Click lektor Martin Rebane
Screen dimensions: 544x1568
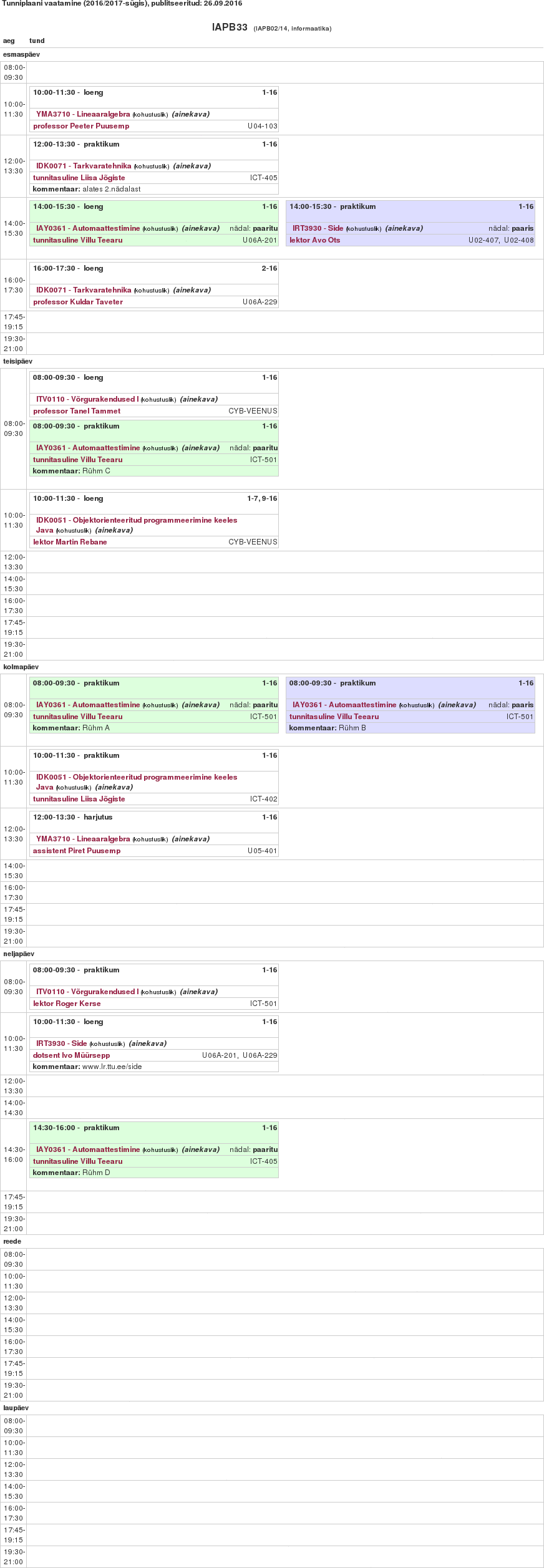click(70, 542)
